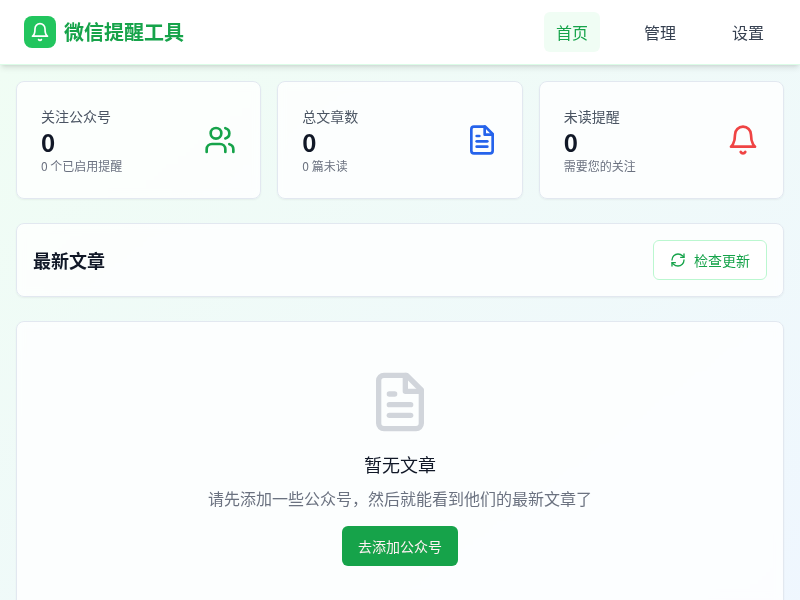Screen dimensions: 800x600
Task: Select the 总文章数 label
Action: tap(330, 117)
